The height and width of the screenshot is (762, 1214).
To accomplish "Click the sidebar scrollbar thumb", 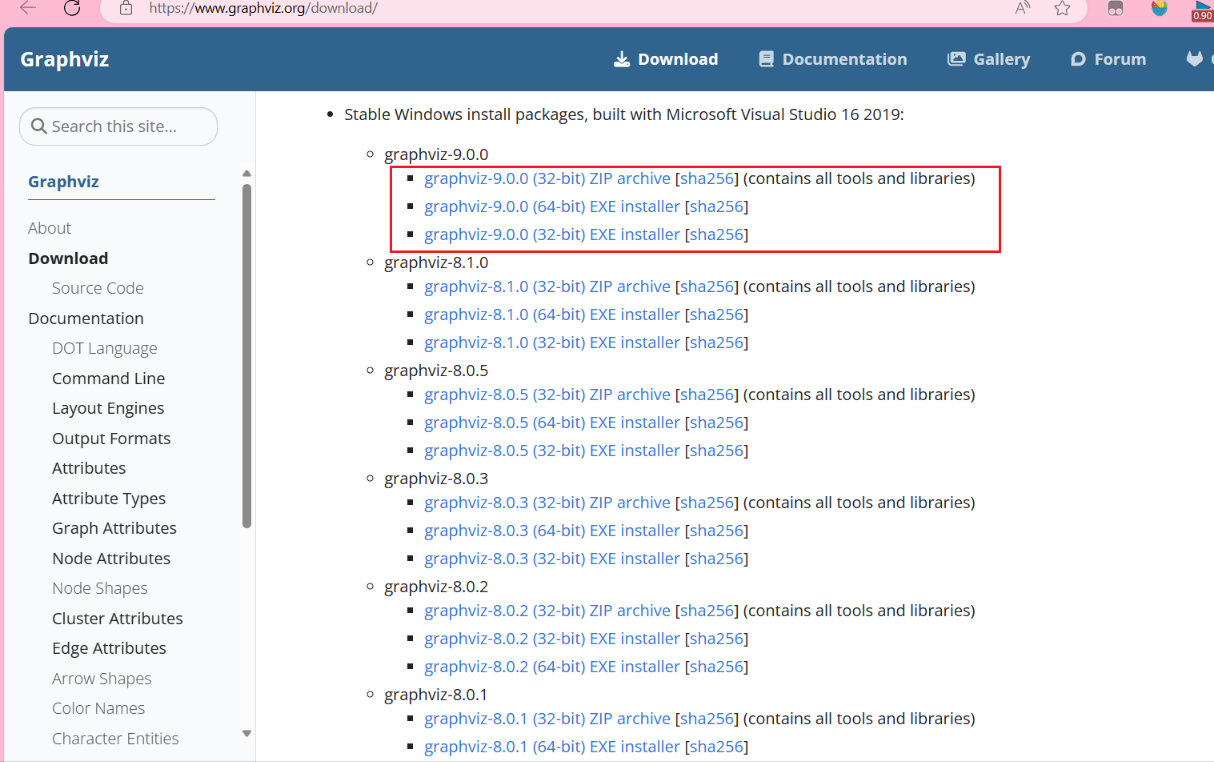I will pyautogui.click(x=247, y=355).
